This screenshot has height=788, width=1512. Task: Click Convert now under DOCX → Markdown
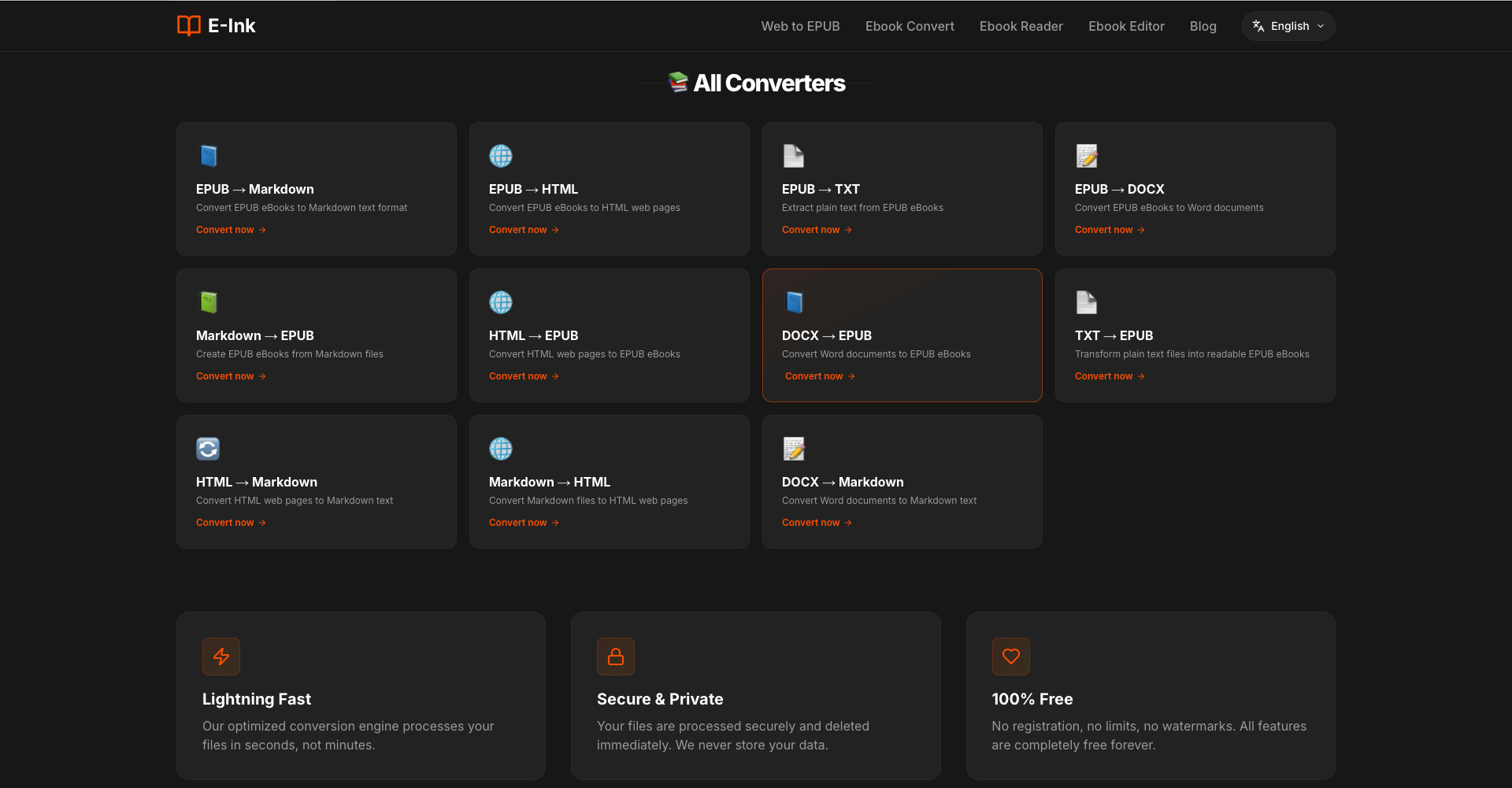click(x=817, y=523)
